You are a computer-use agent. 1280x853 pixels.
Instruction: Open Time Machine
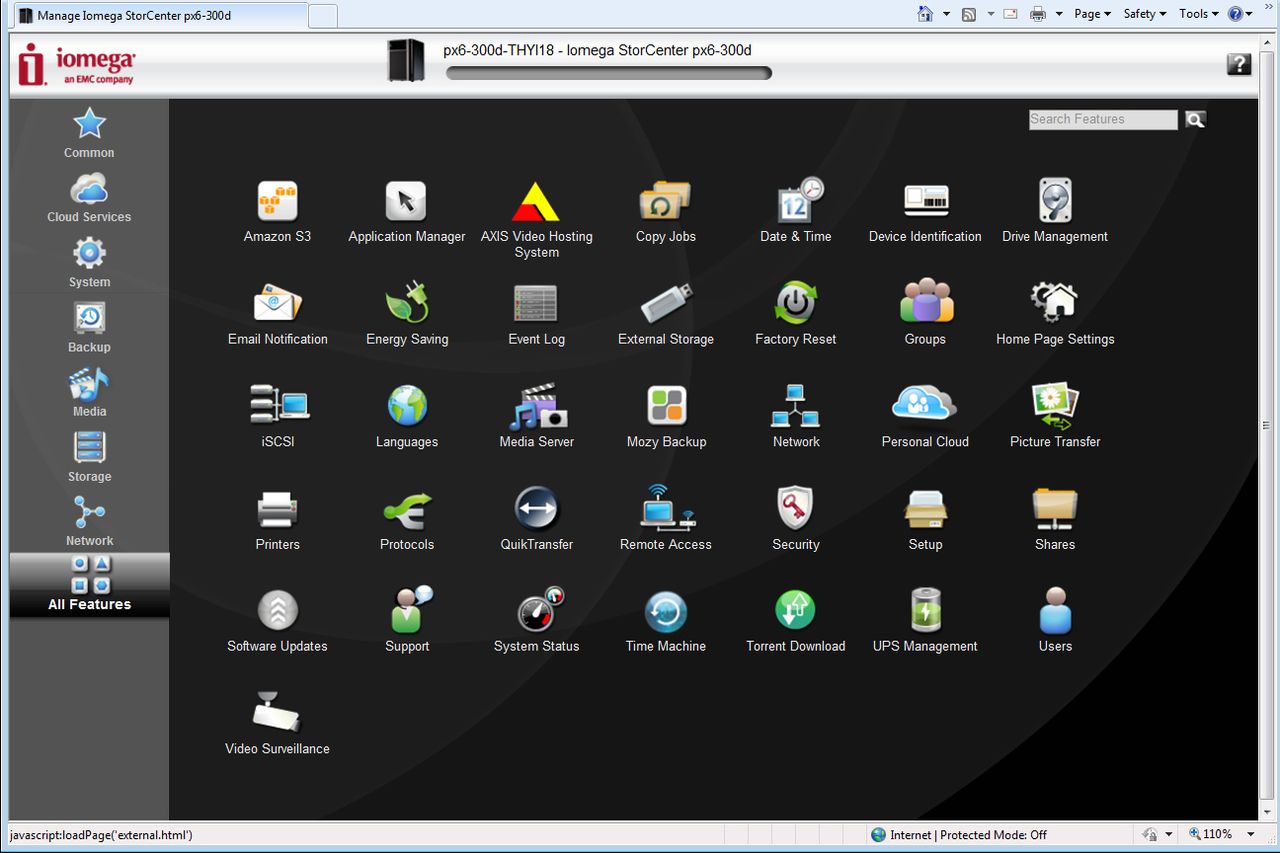click(x=666, y=622)
